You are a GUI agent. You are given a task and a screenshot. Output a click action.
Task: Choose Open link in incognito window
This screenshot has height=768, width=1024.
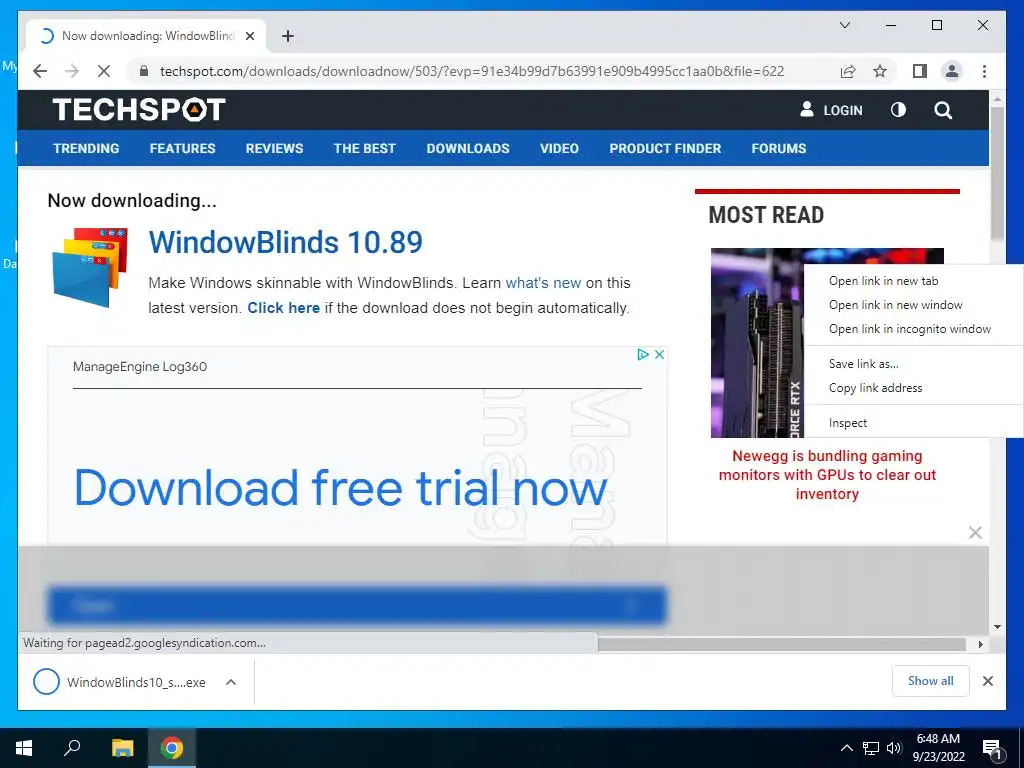913,329
